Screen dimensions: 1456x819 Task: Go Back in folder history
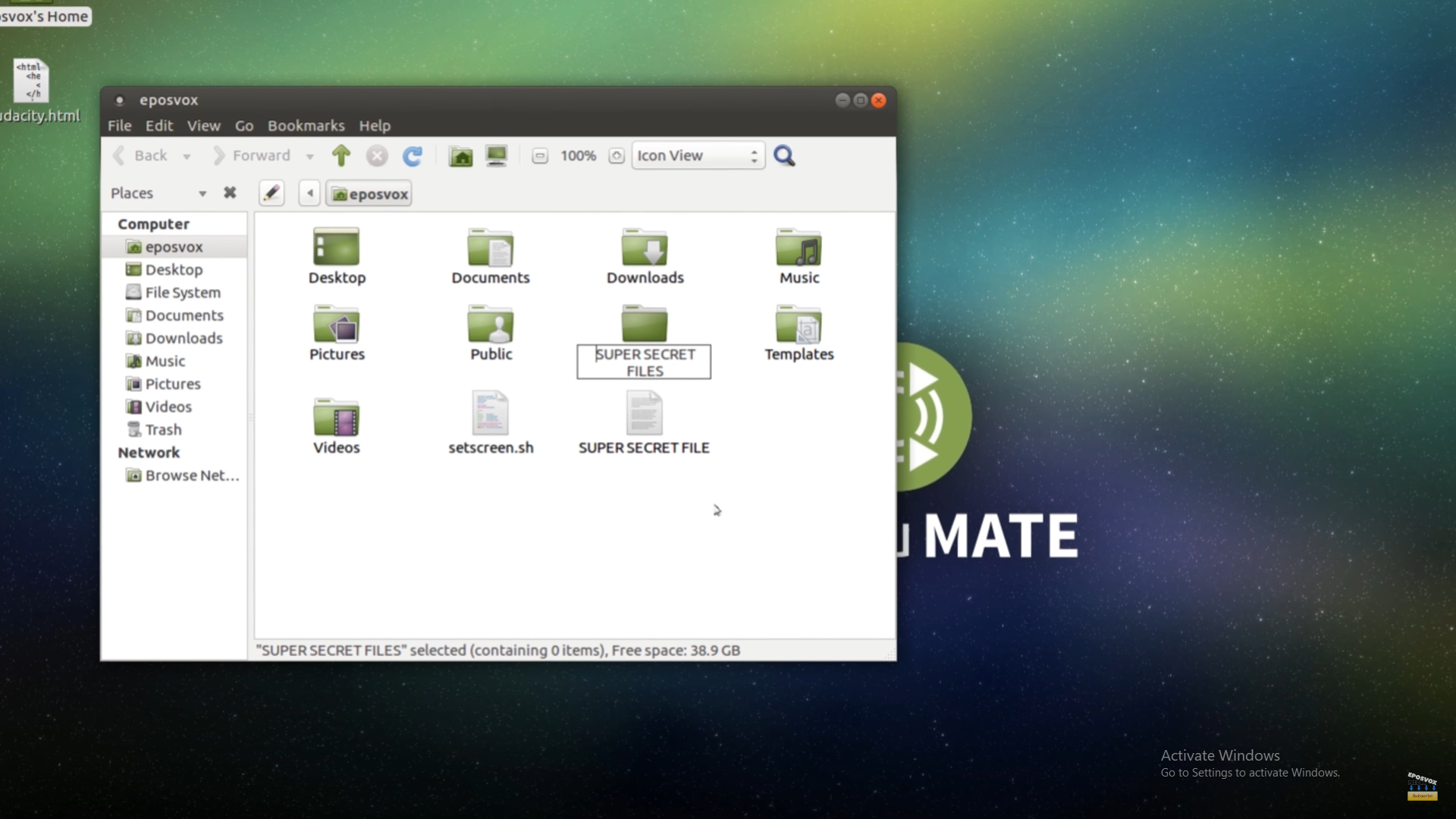(x=141, y=155)
